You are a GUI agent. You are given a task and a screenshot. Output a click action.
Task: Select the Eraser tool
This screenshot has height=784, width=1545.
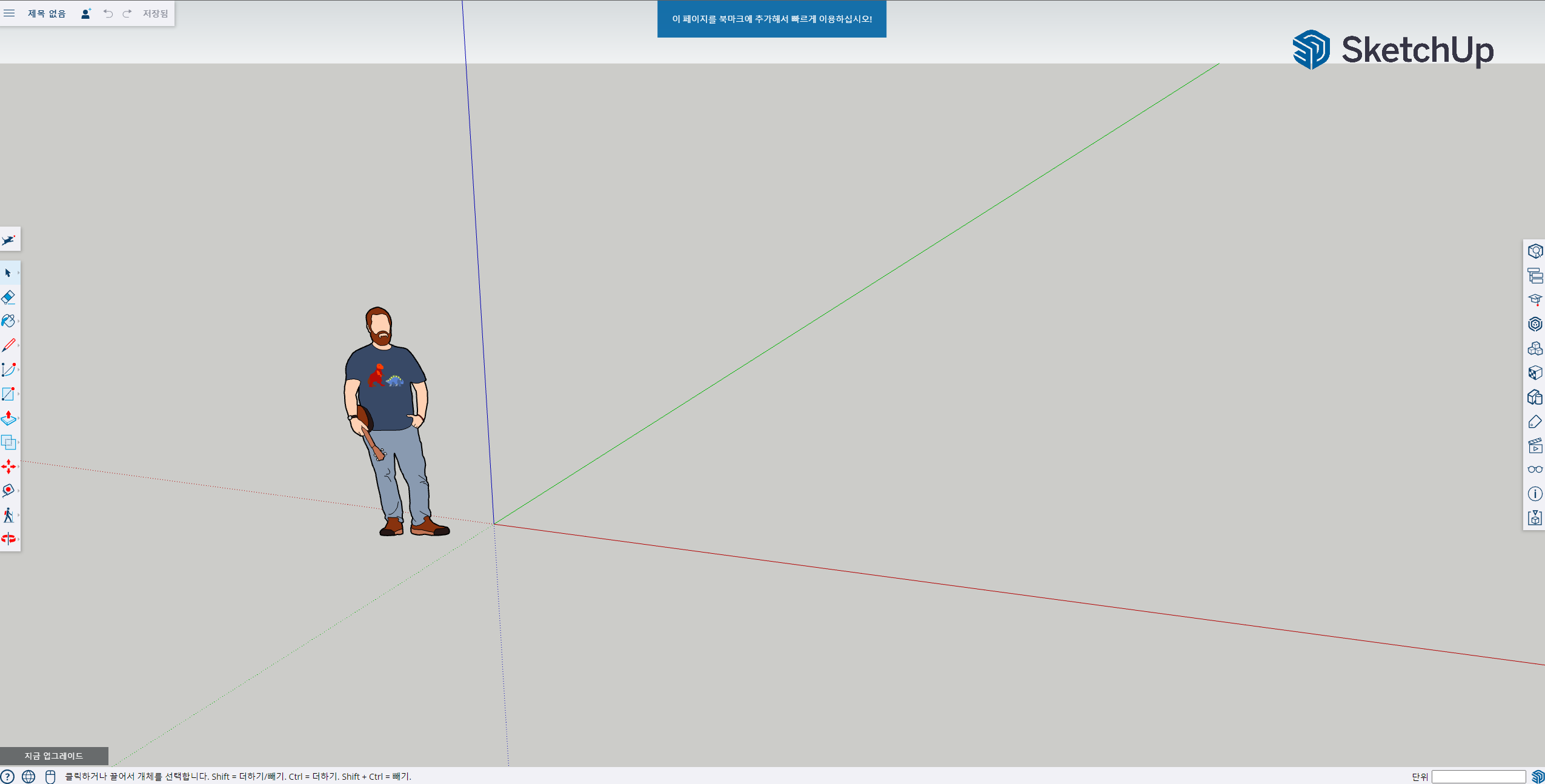[x=8, y=297]
